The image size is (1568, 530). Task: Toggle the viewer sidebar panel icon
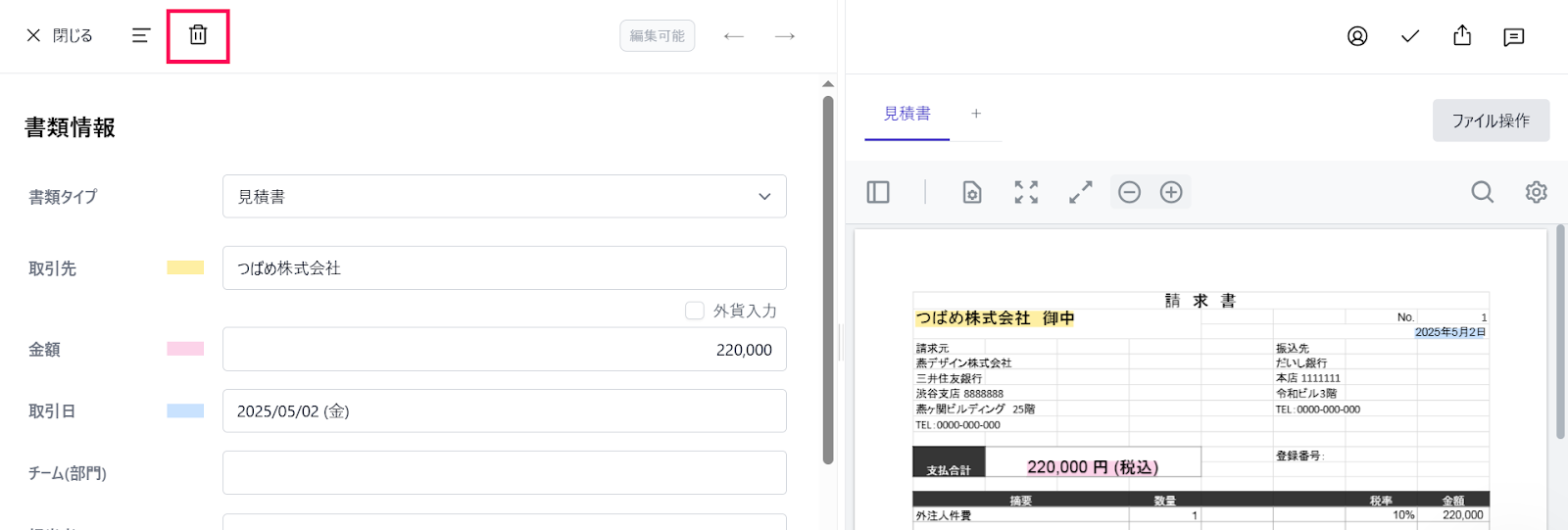[x=878, y=192]
